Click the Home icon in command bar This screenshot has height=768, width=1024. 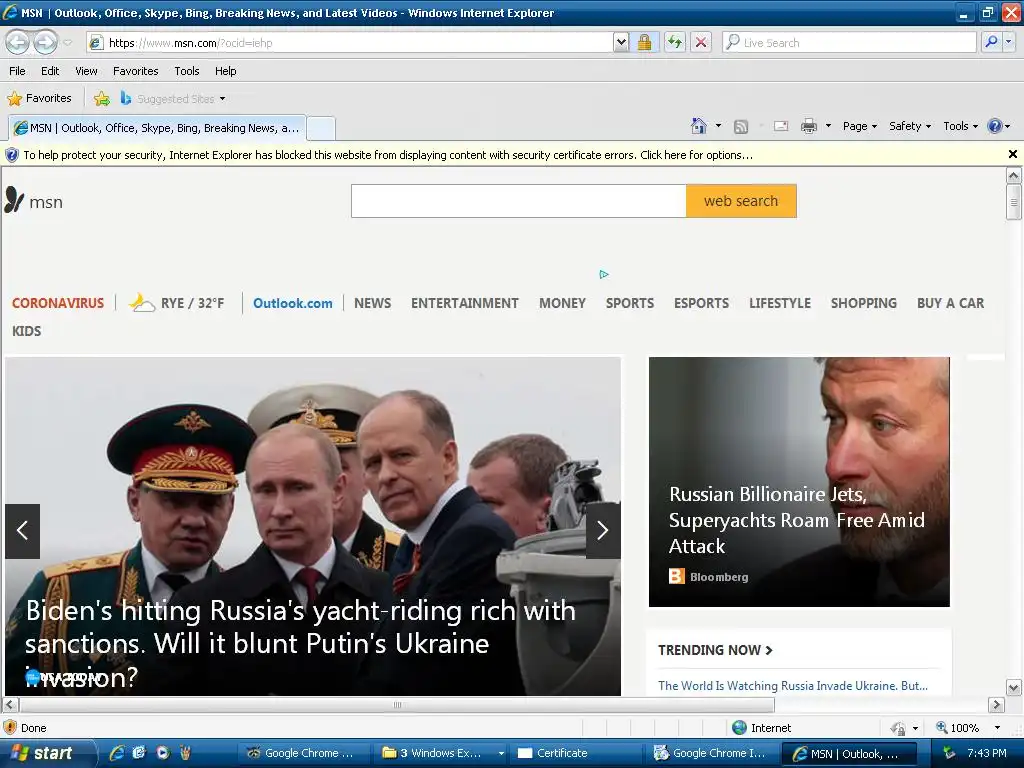coord(699,126)
